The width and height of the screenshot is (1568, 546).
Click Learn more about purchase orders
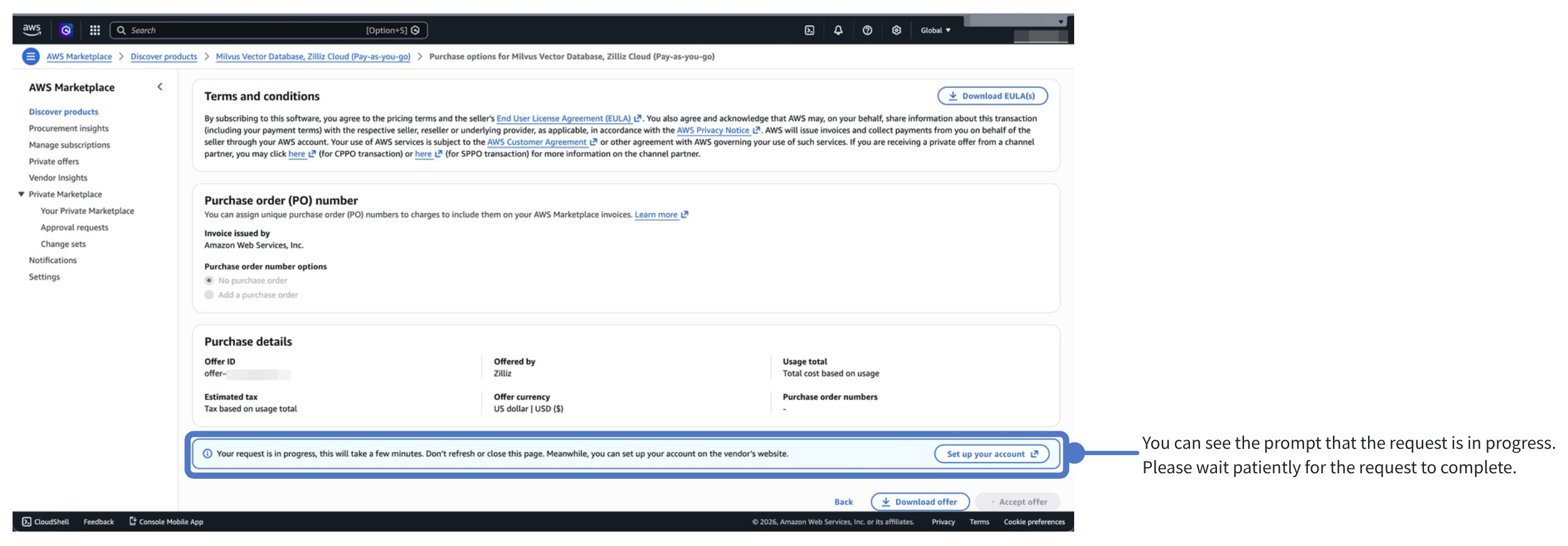[x=656, y=214]
